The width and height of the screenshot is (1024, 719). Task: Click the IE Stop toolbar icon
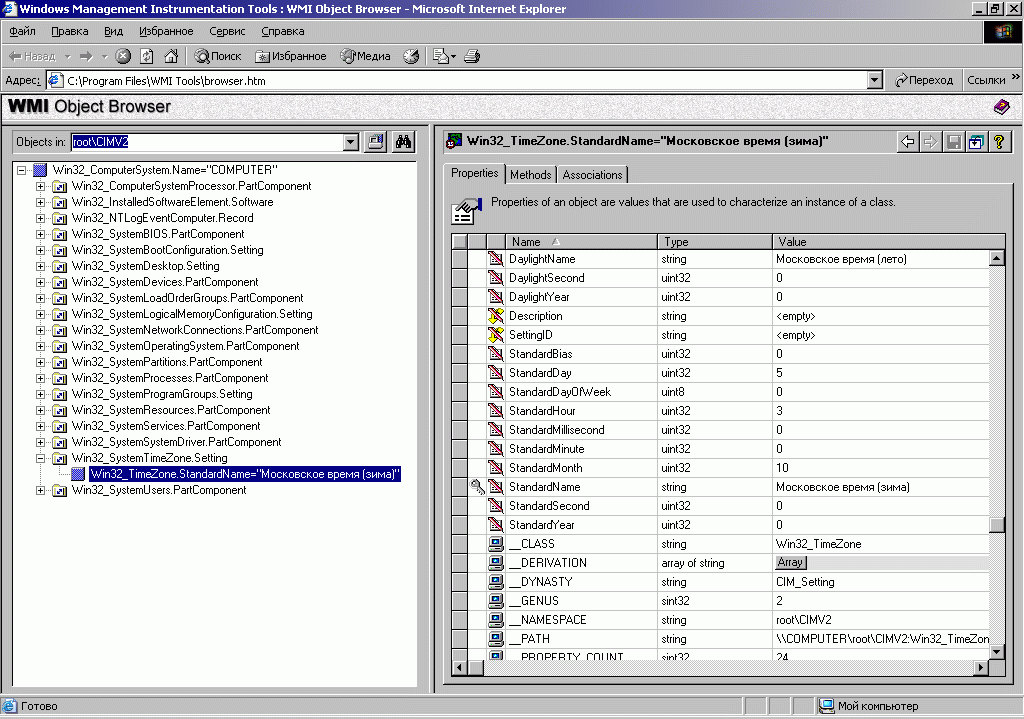[123, 56]
